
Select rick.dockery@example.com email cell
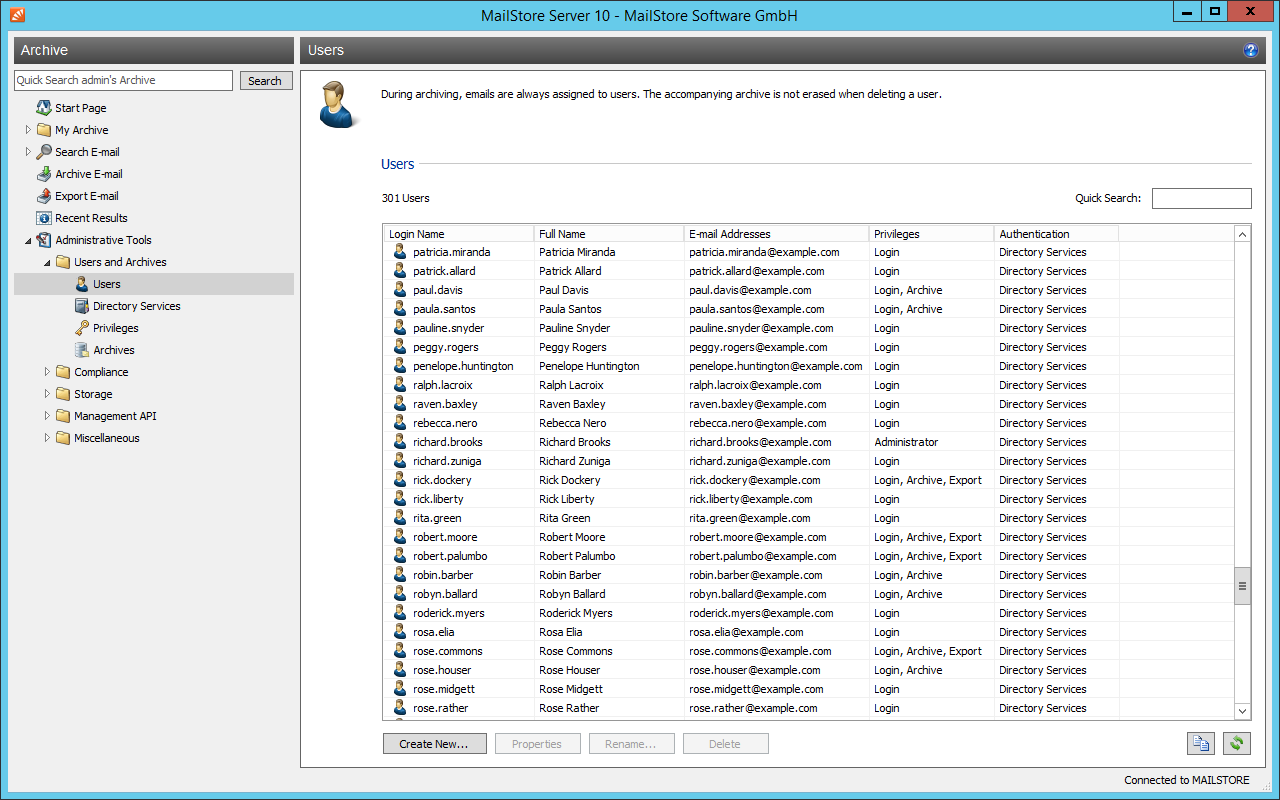point(757,480)
